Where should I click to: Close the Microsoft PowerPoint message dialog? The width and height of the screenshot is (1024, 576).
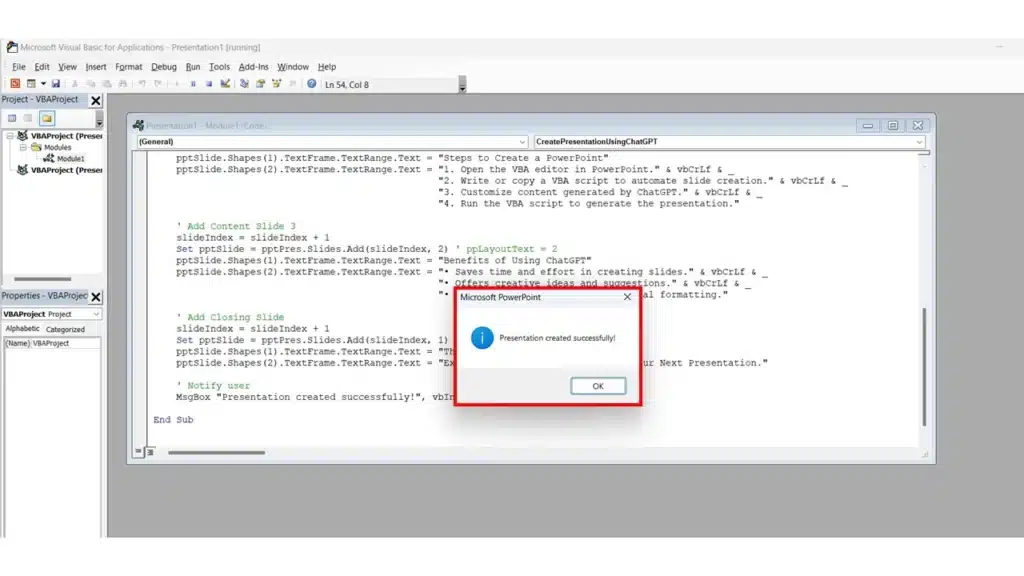click(x=627, y=297)
